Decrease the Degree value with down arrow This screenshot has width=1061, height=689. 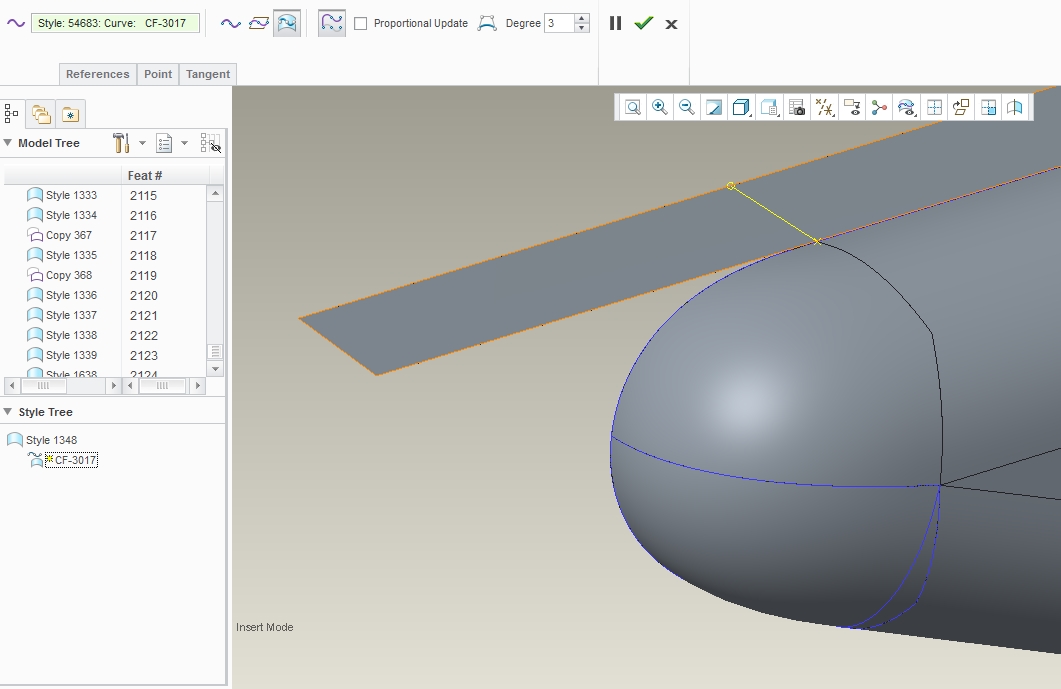click(x=582, y=28)
